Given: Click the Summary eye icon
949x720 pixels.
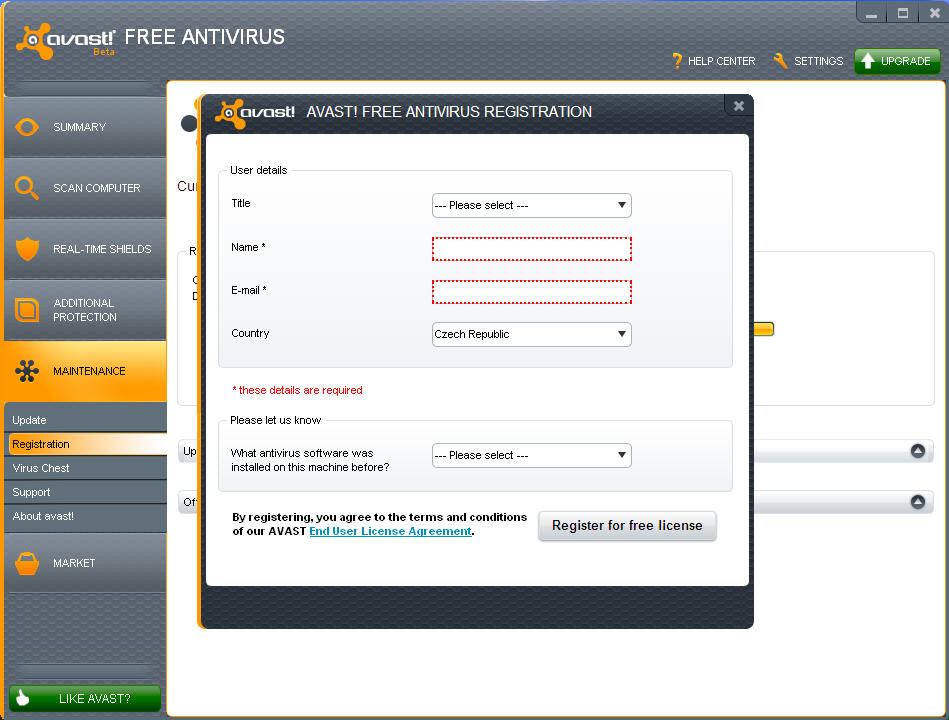Looking at the screenshot, I should coord(27,127).
